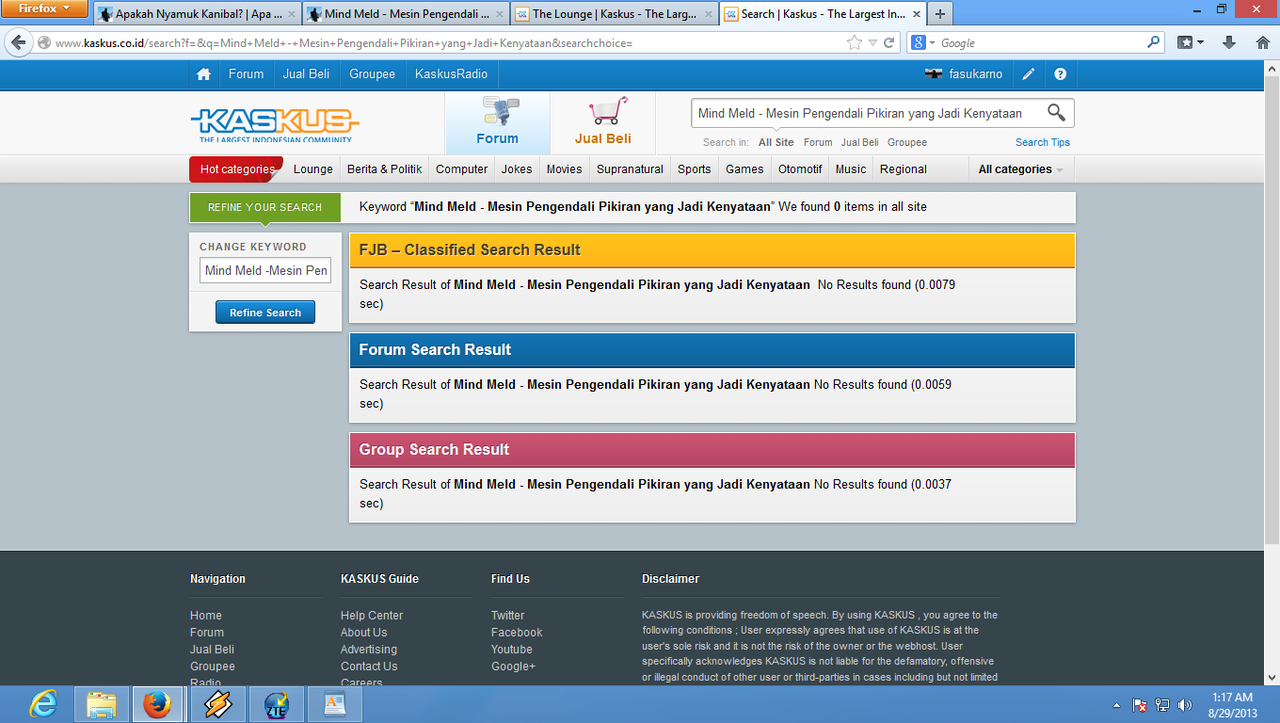Image resolution: width=1280 pixels, height=723 pixels.
Task: Open the Firefox downloads arrow
Action: (x=1229, y=43)
